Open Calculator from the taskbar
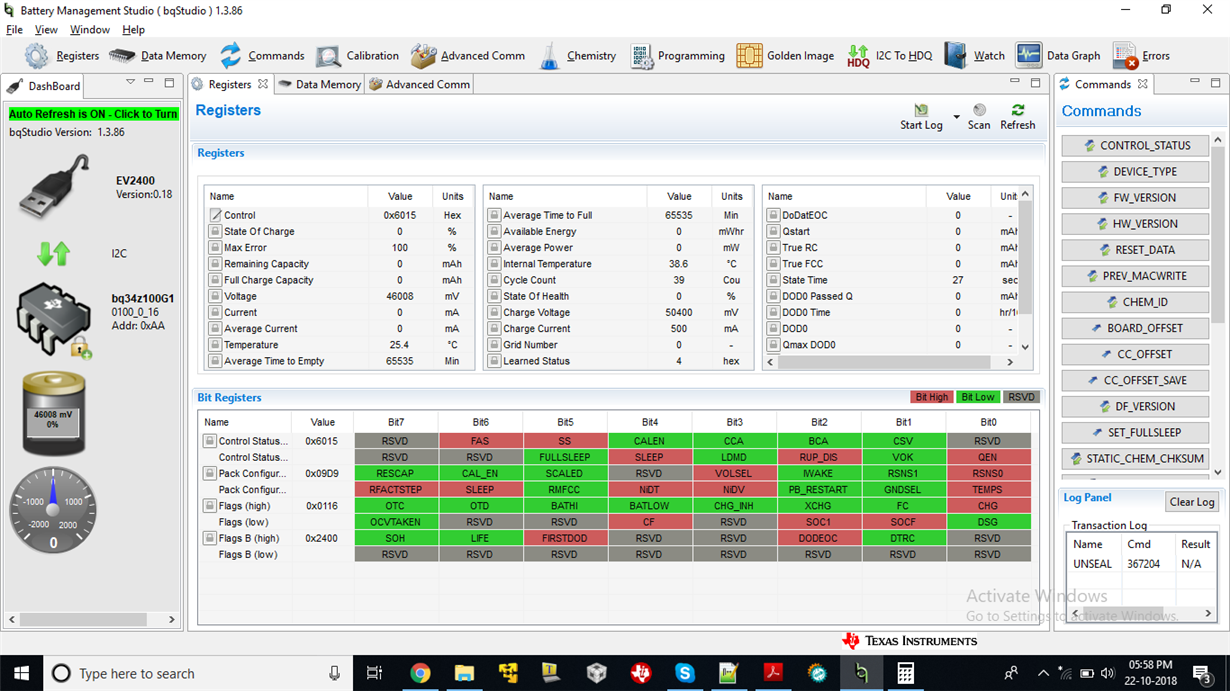1230x691 pixels. click(906, 673)
